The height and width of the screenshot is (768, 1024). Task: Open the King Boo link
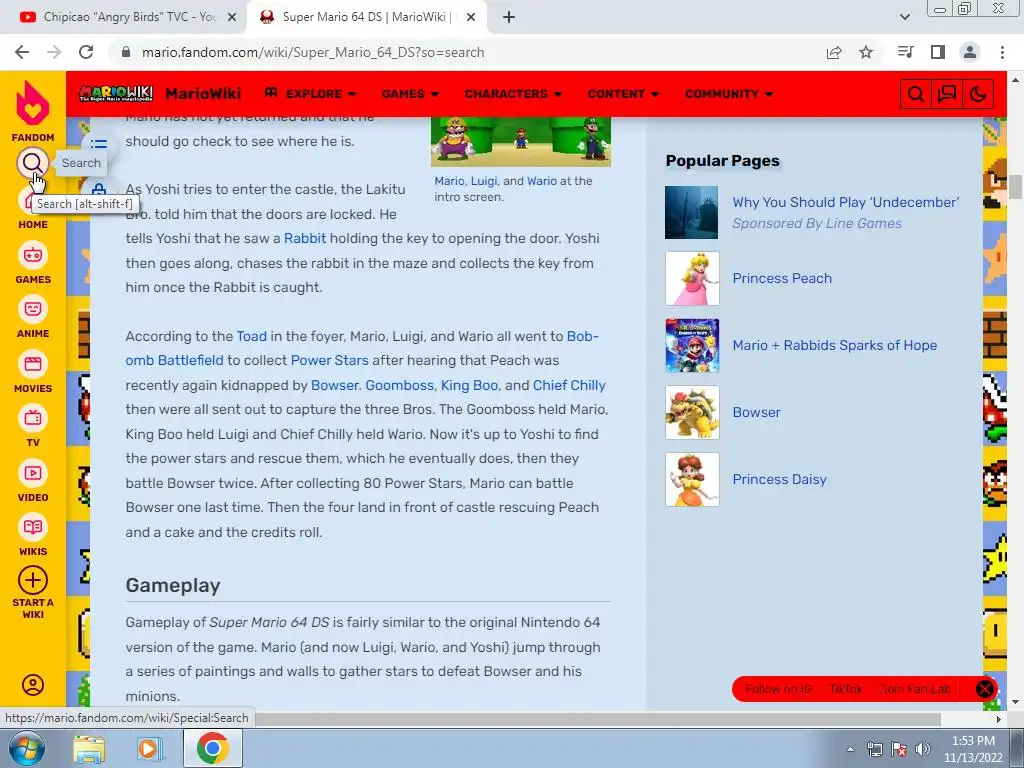470,385
